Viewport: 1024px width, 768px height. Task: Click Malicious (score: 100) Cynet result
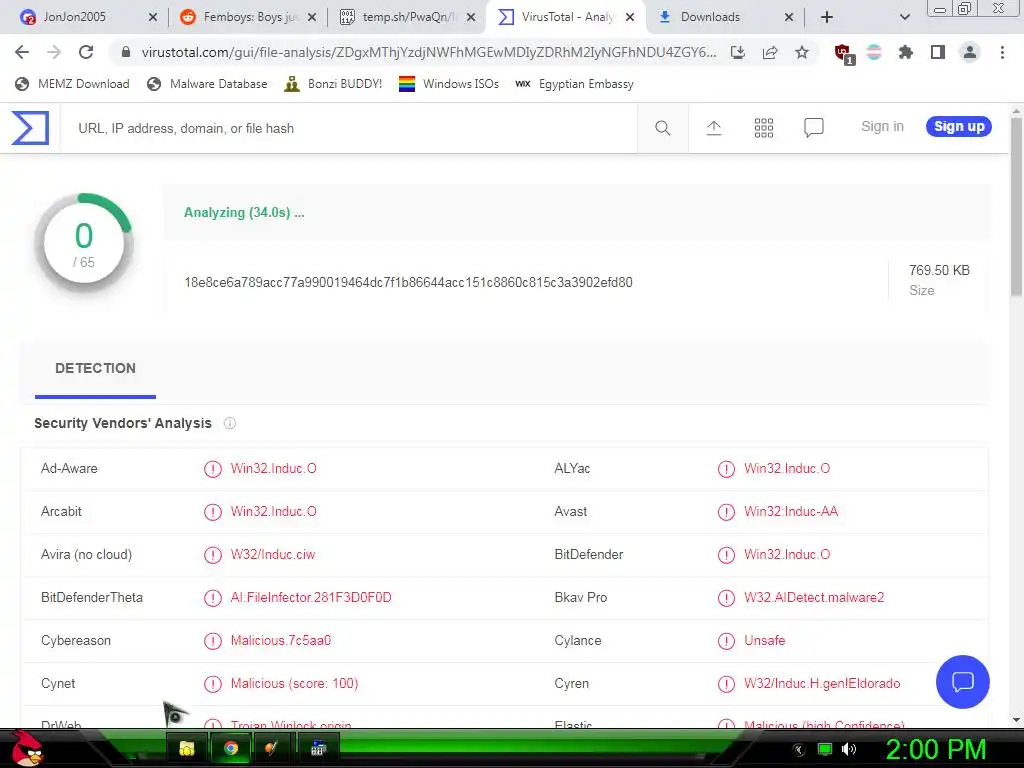[295, 684]
